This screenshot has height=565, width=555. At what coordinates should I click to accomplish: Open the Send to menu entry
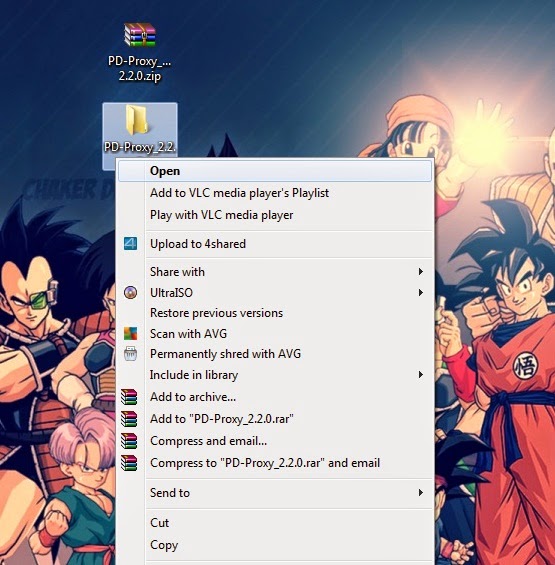tap(275, 493)
